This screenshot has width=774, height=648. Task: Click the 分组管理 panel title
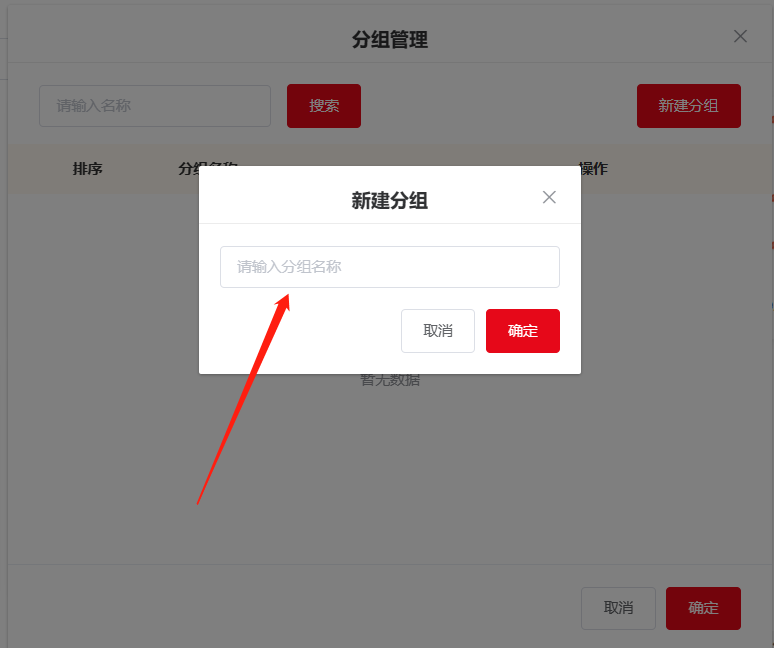coord(389,39)
